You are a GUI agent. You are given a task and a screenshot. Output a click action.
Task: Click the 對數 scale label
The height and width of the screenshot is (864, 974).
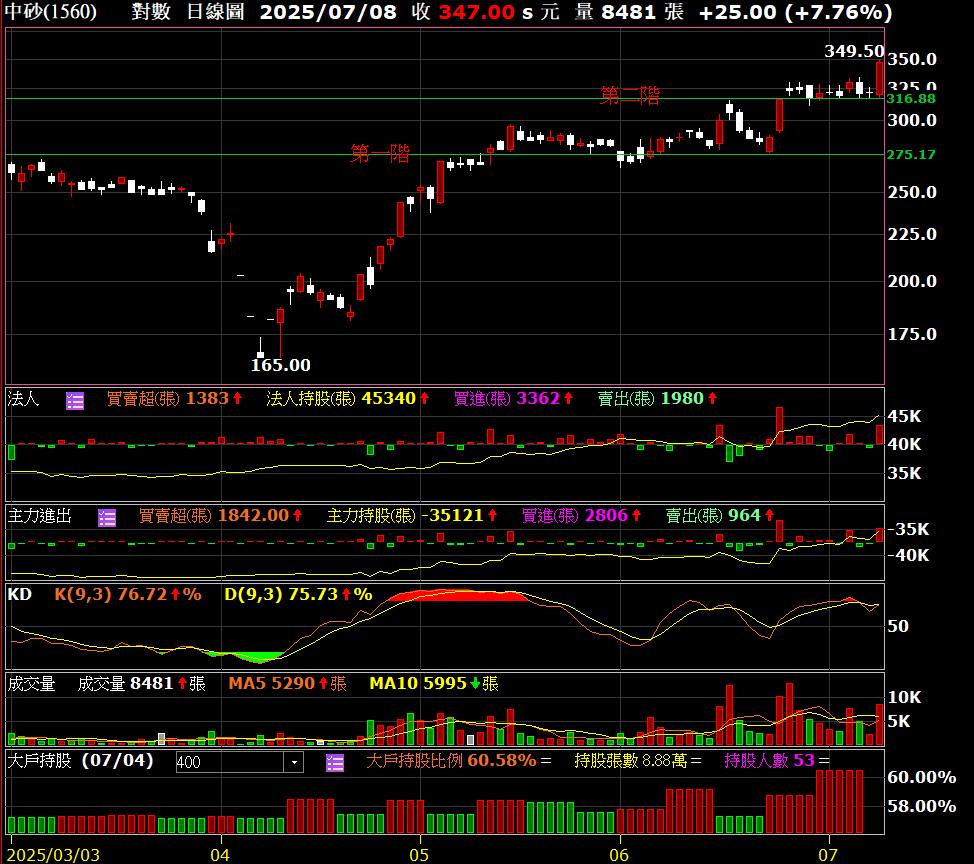(x=151, y=11)
